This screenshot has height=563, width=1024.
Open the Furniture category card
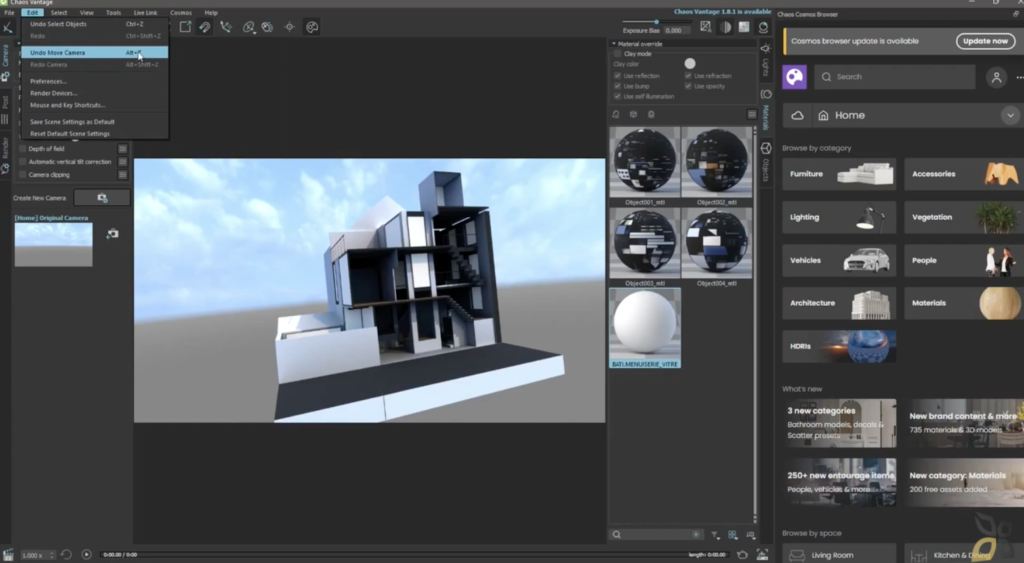839,174
